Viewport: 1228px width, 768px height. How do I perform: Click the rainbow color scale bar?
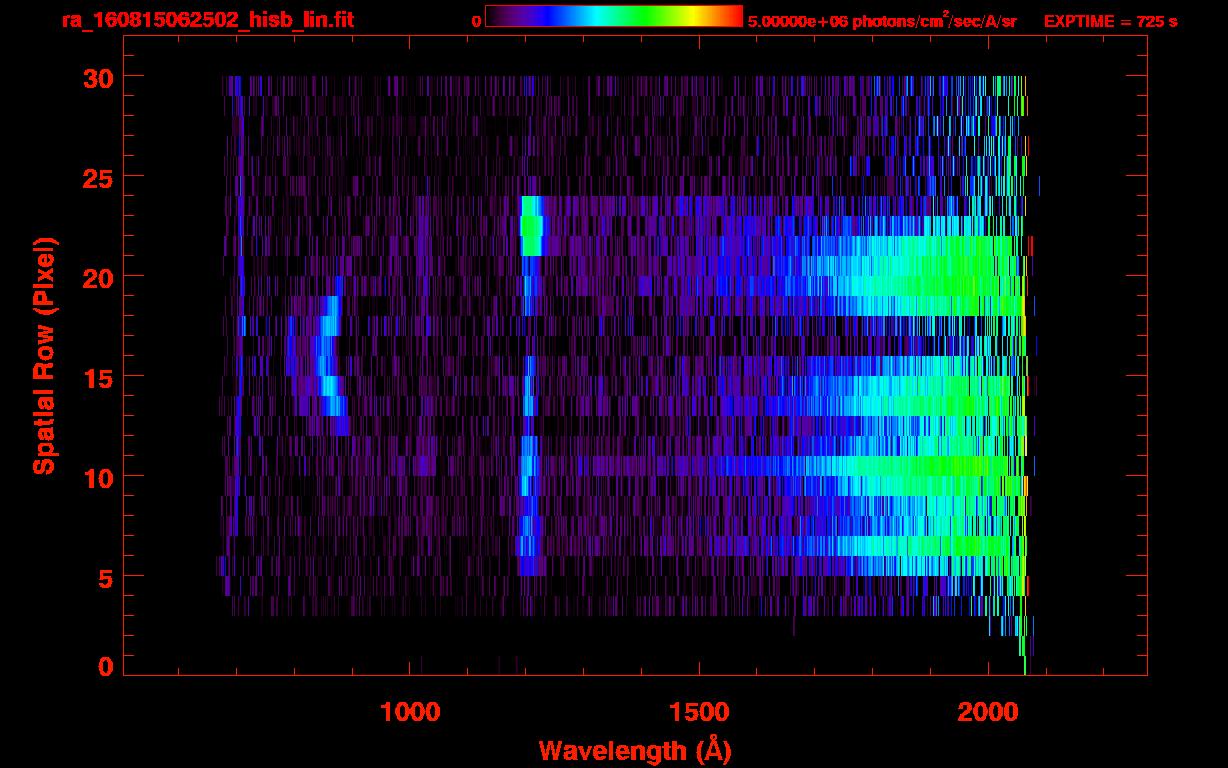[x=614, y=16]
